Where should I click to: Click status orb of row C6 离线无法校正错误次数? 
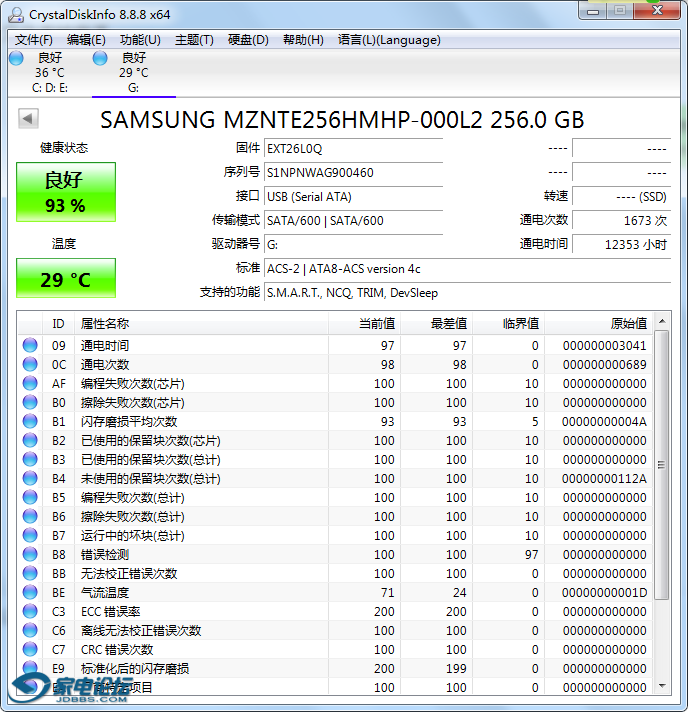(30, 630)
